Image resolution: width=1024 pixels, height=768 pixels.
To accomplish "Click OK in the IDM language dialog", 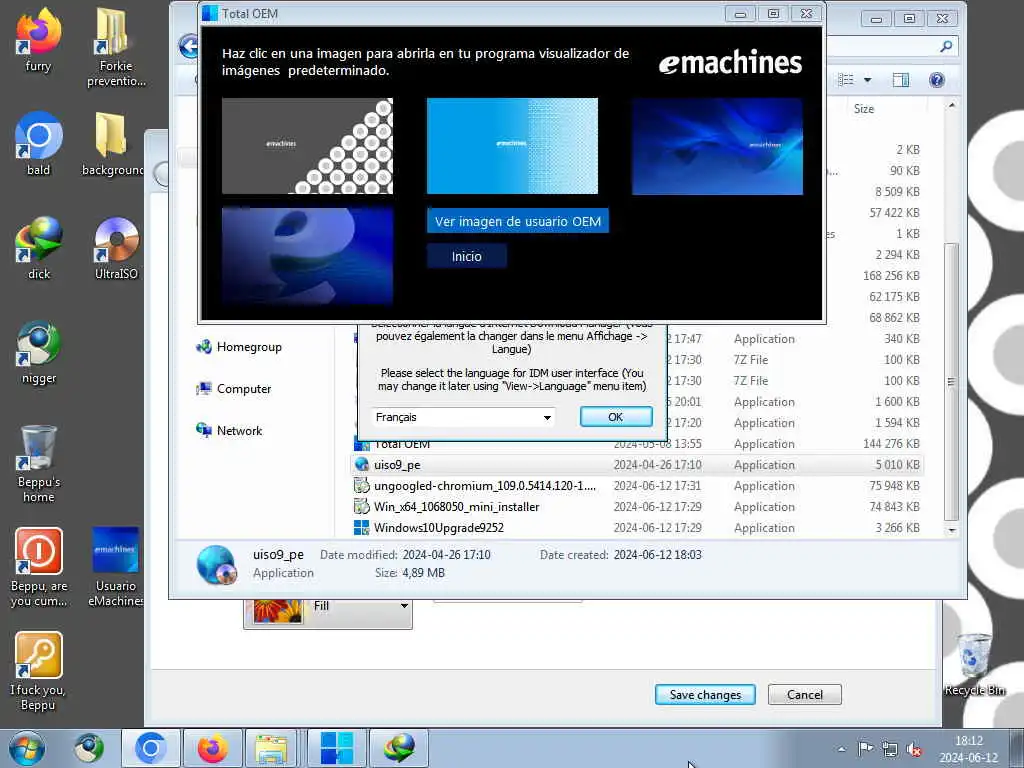I will point(616,417).
